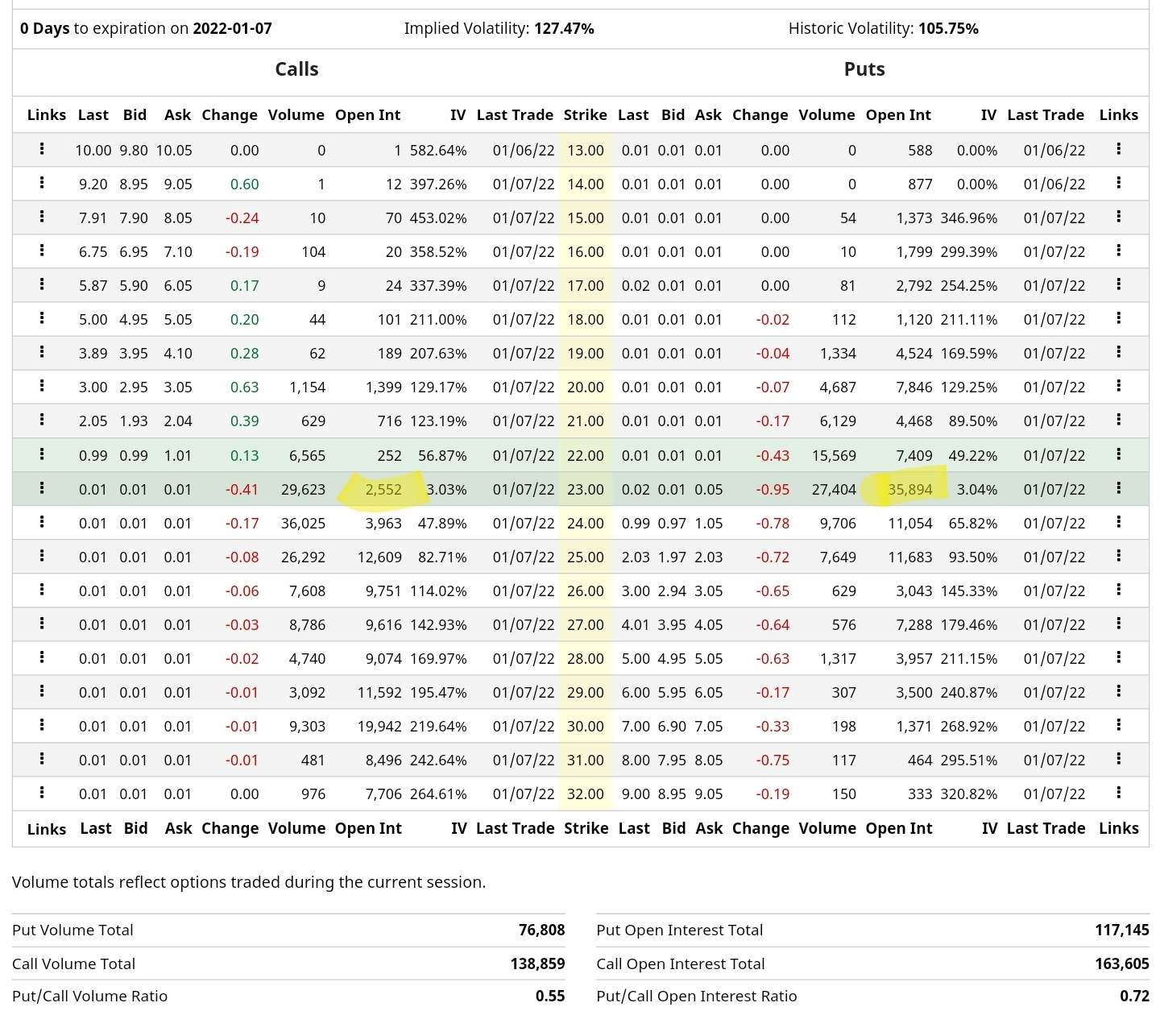Open the links menu for the 30.00 strike put
Screen dimensions: 1160x1036
click(1119, 726)
